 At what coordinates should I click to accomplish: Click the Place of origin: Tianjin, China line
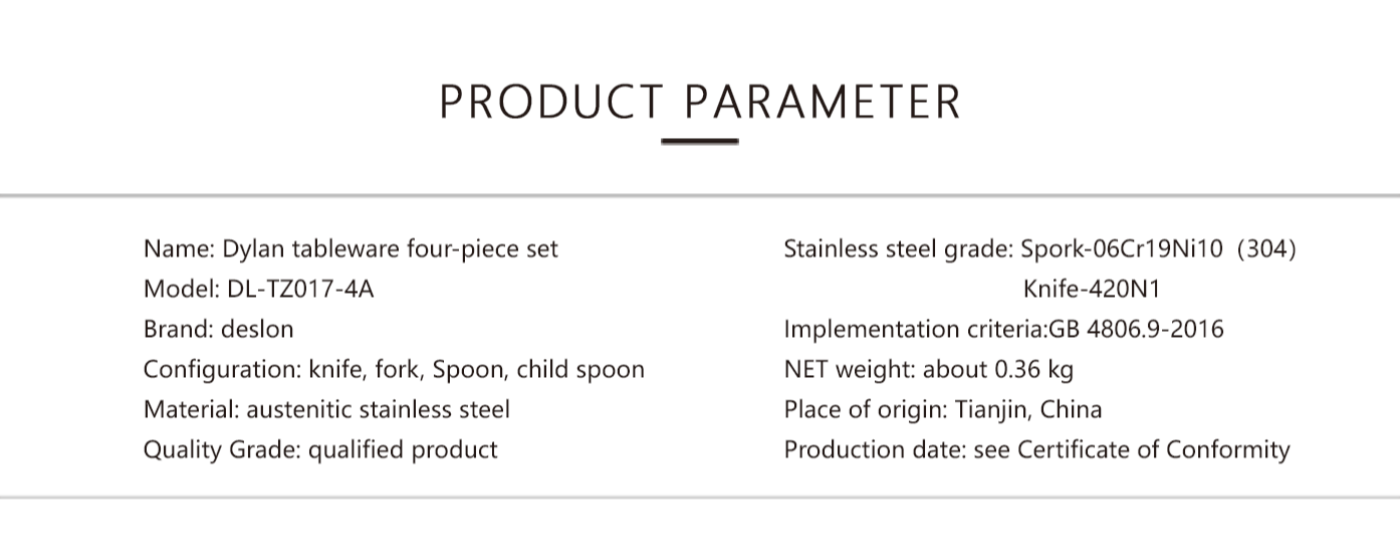click(x=943, y=410)
